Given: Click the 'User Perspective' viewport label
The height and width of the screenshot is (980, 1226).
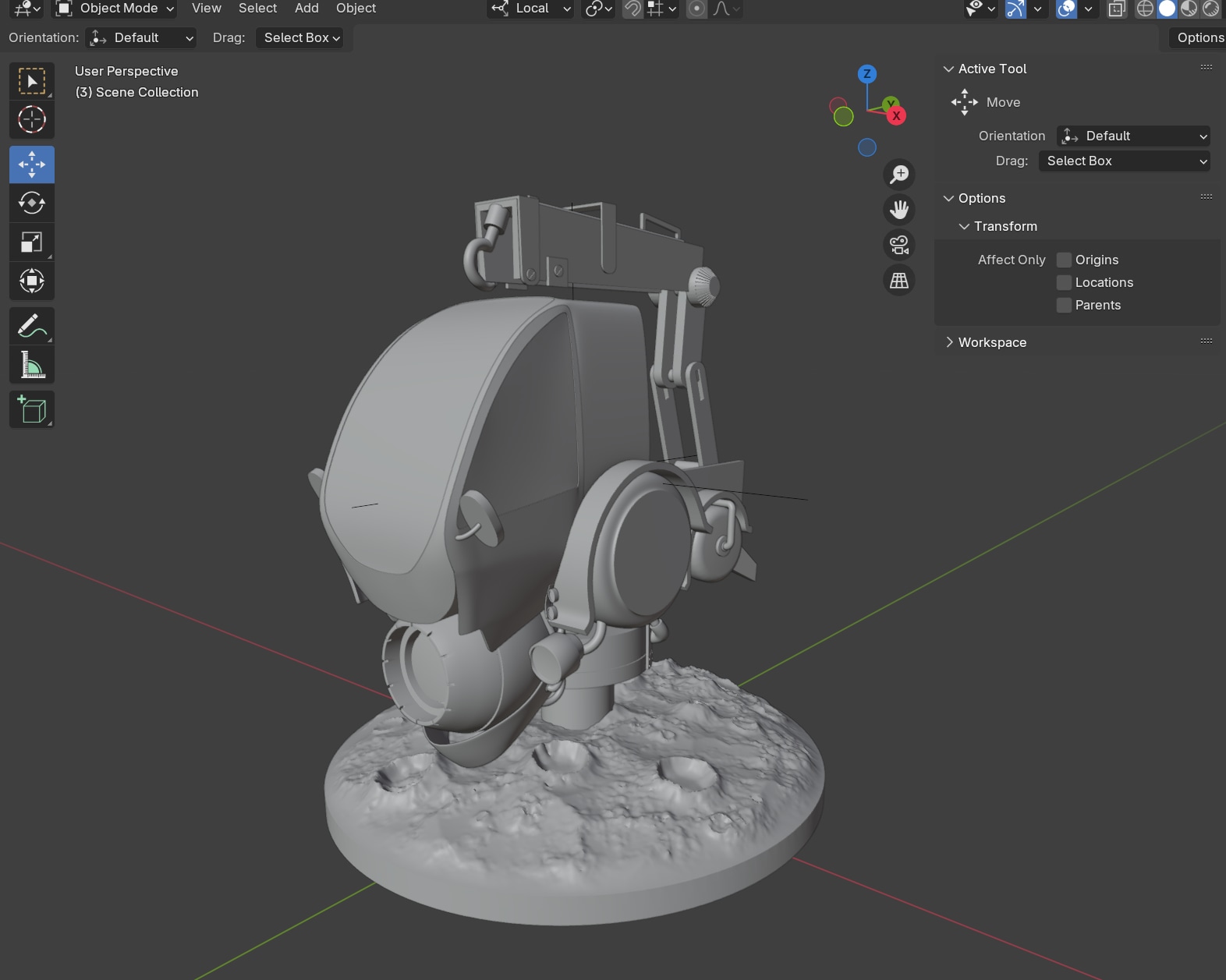Looking at the screenshot, I should point(126,71).
